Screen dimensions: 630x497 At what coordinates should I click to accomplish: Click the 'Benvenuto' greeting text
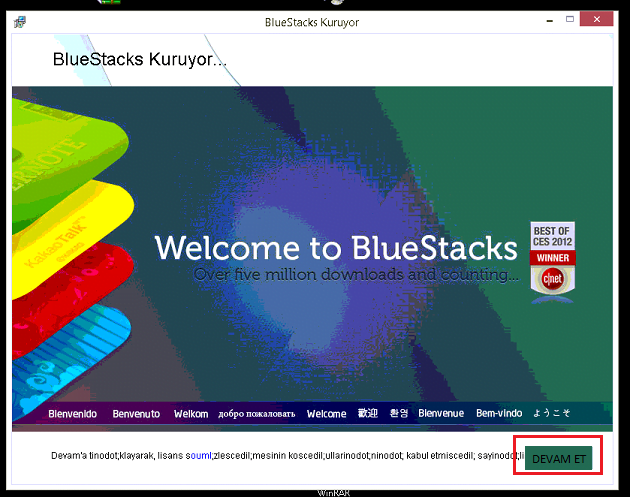(136, 414)
